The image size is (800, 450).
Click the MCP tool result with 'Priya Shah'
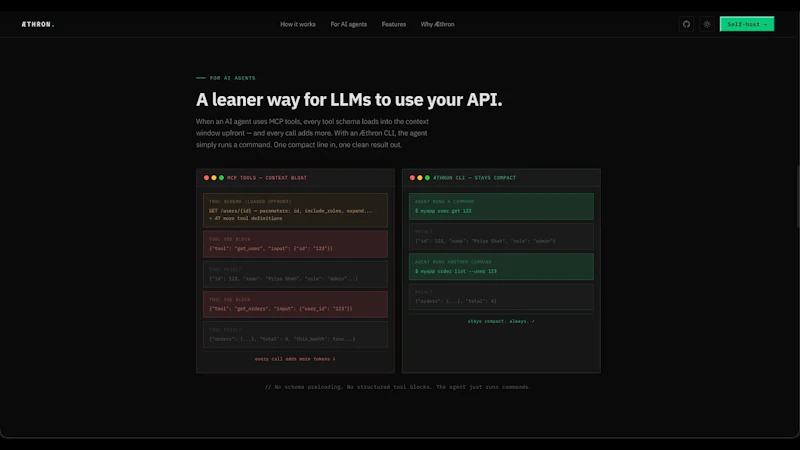point(295,274)
